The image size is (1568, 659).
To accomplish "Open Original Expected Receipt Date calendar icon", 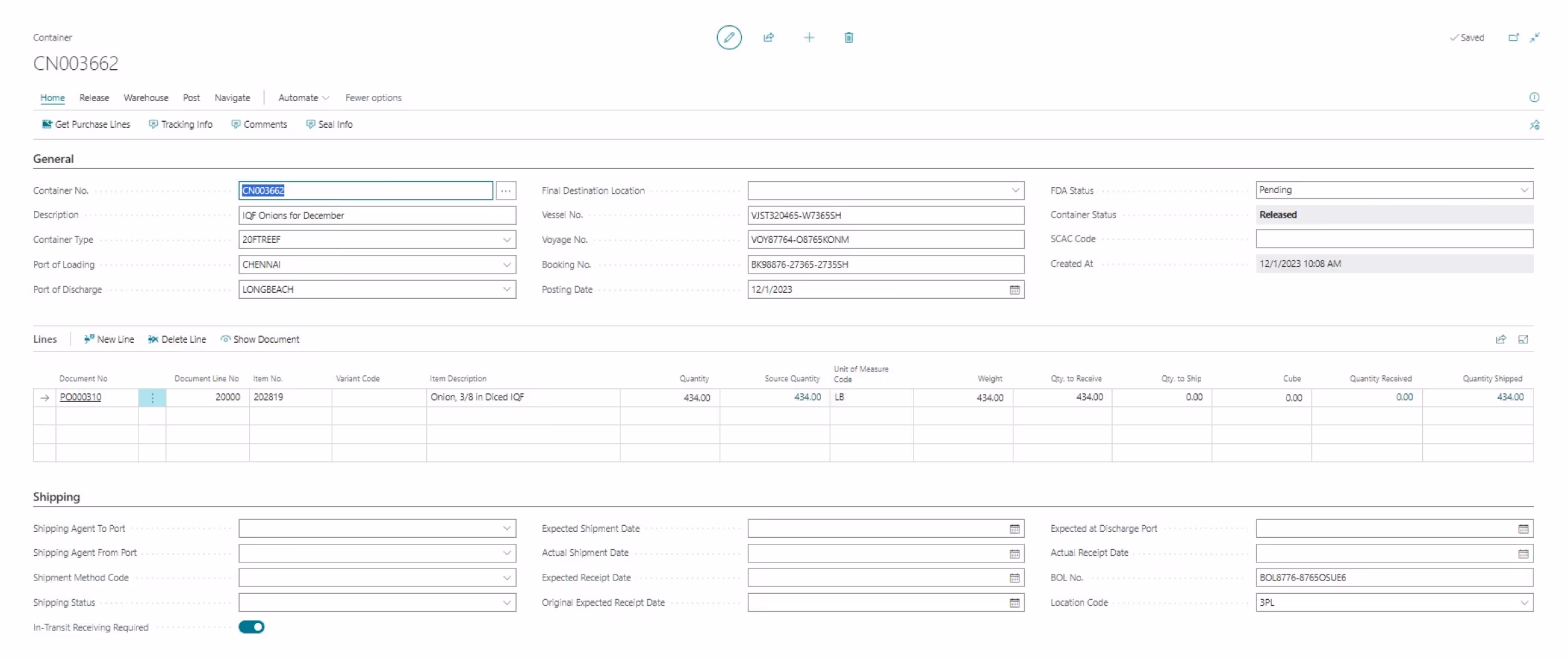I will (1014, 602).
